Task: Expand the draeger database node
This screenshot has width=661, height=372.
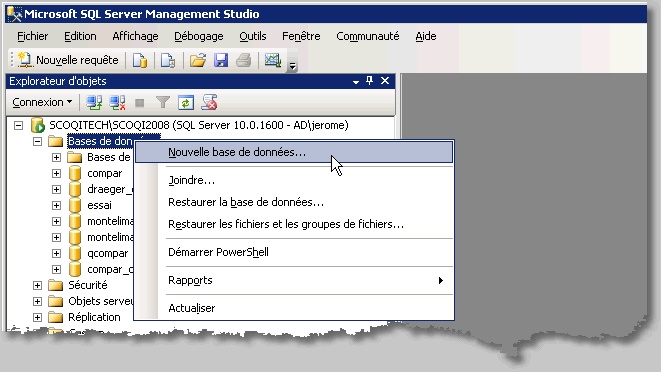Action: (56, 189)
